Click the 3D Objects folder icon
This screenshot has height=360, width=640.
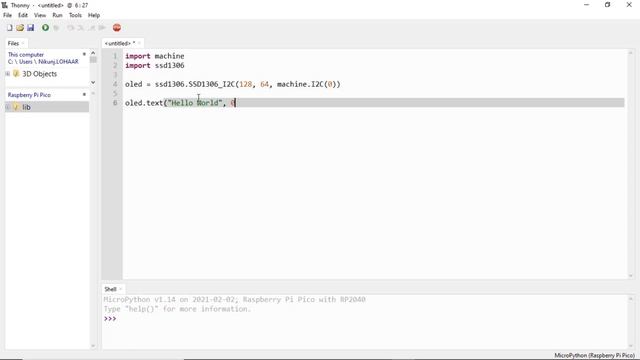[x=16, y=73]
